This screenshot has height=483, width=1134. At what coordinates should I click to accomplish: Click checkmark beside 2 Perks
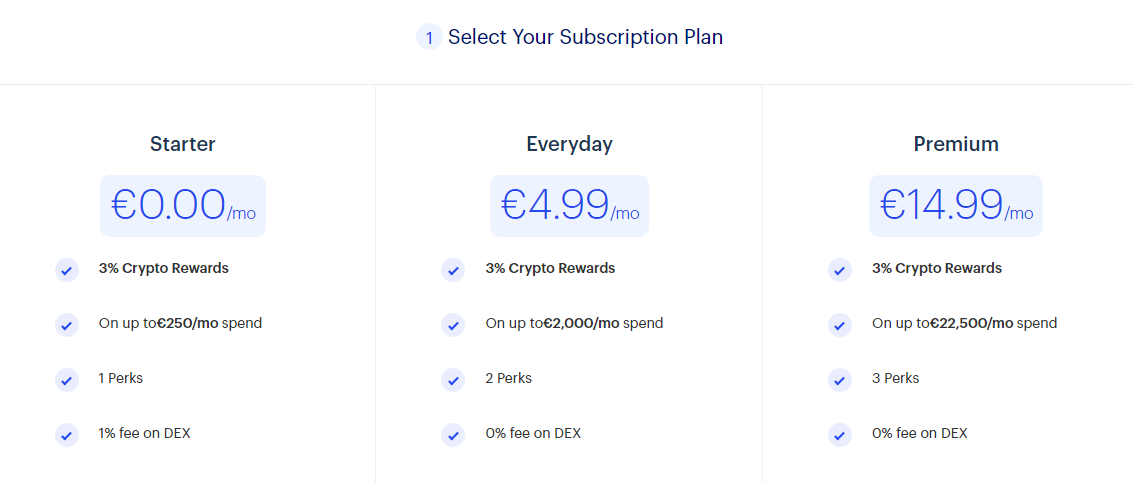(453, 380)
